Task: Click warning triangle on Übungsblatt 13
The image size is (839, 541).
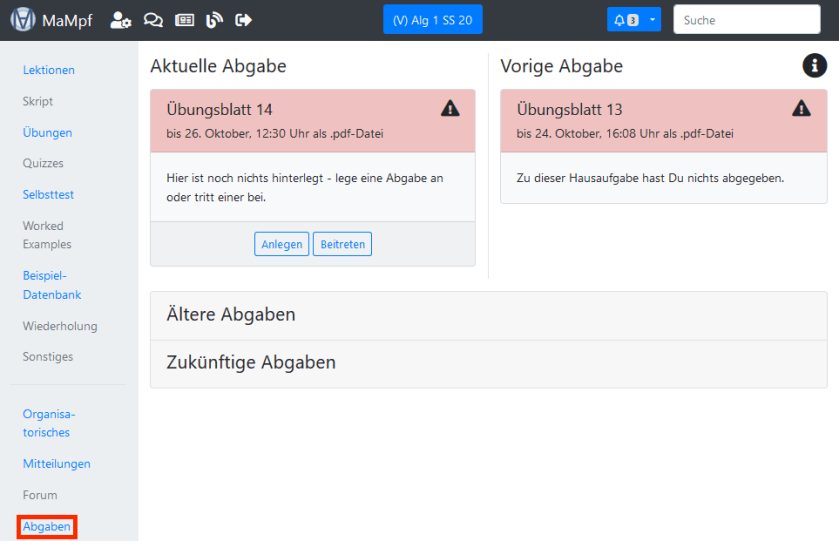Action: tap(801, 108)
